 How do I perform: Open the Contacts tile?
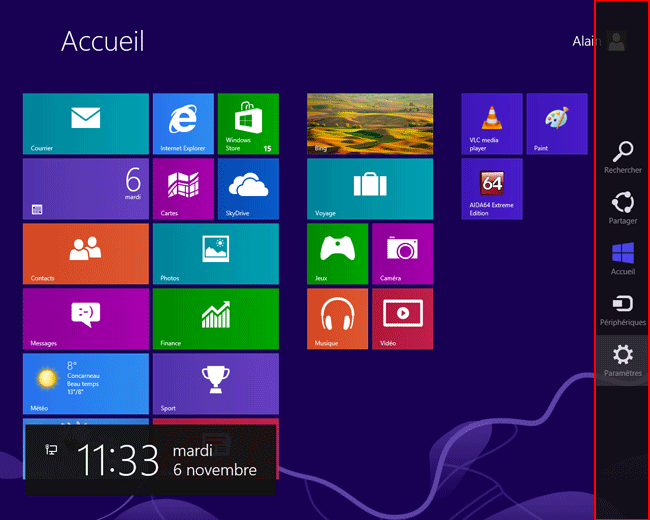pyautogui.click(x=85, y=254)
